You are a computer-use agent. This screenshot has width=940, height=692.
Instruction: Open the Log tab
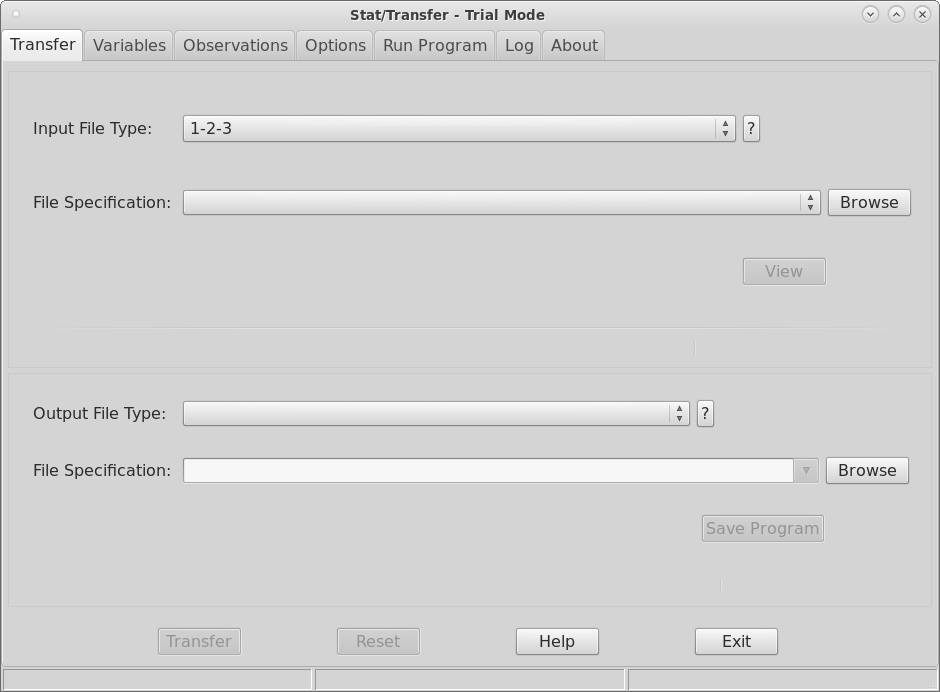pyautogui.click(x=519, y=45)
